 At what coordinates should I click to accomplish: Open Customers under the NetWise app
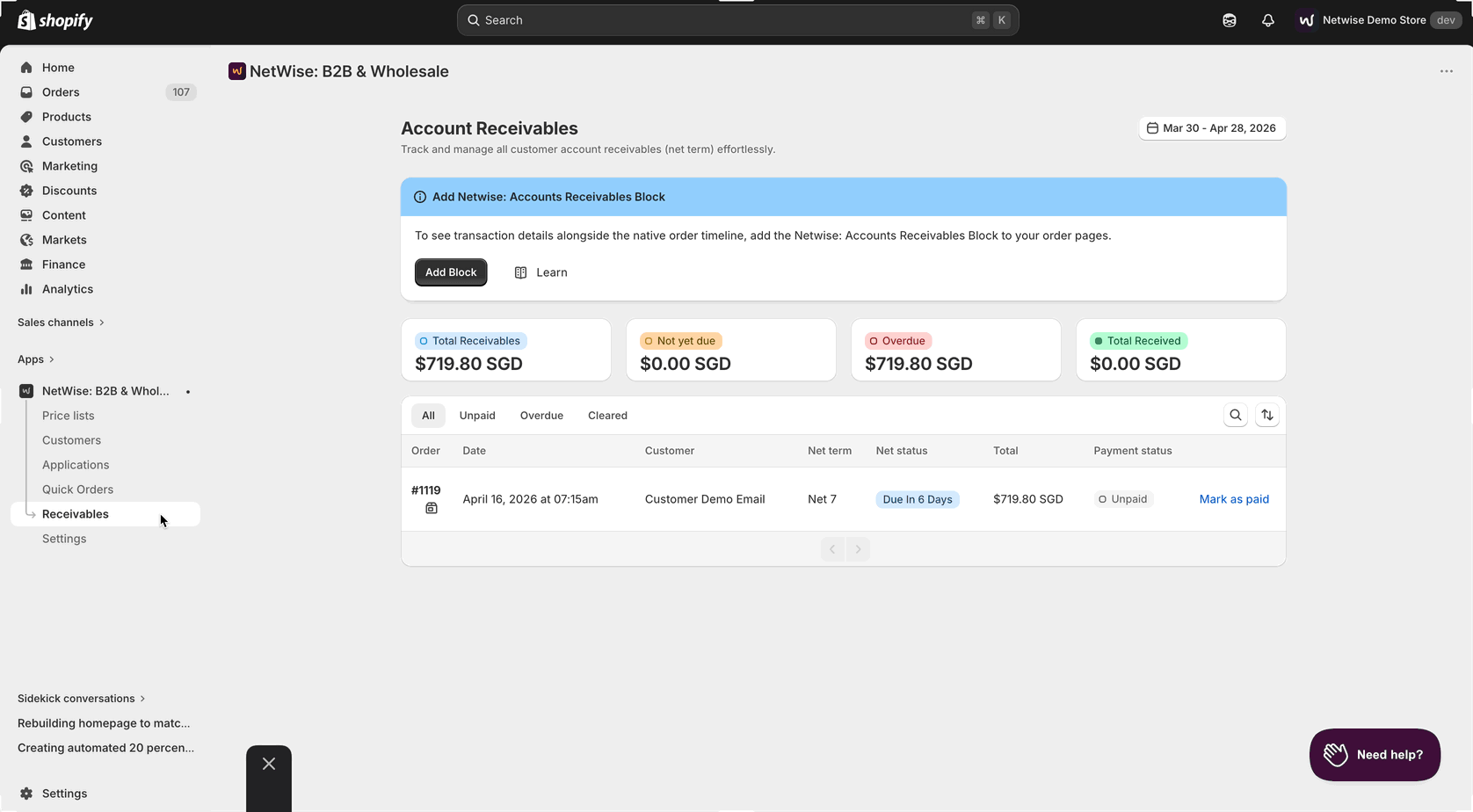[72, 440]
